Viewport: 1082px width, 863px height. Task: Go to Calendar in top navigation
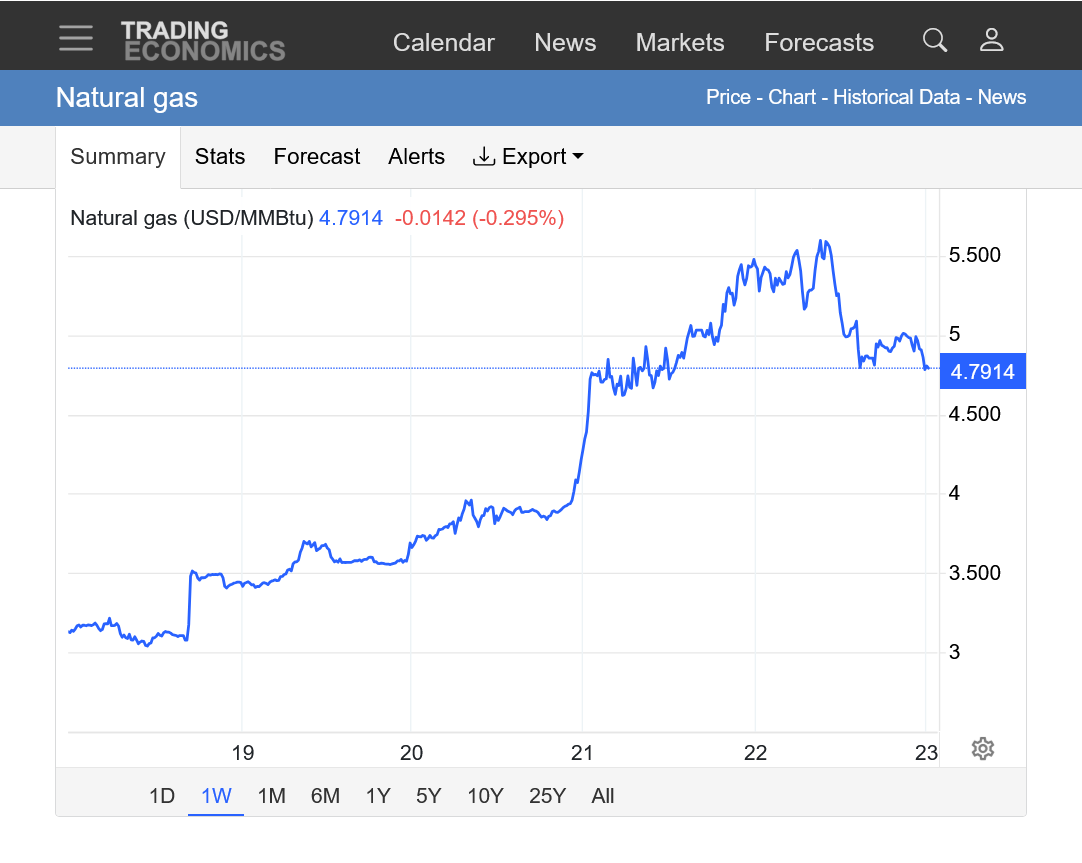(443, 43)
